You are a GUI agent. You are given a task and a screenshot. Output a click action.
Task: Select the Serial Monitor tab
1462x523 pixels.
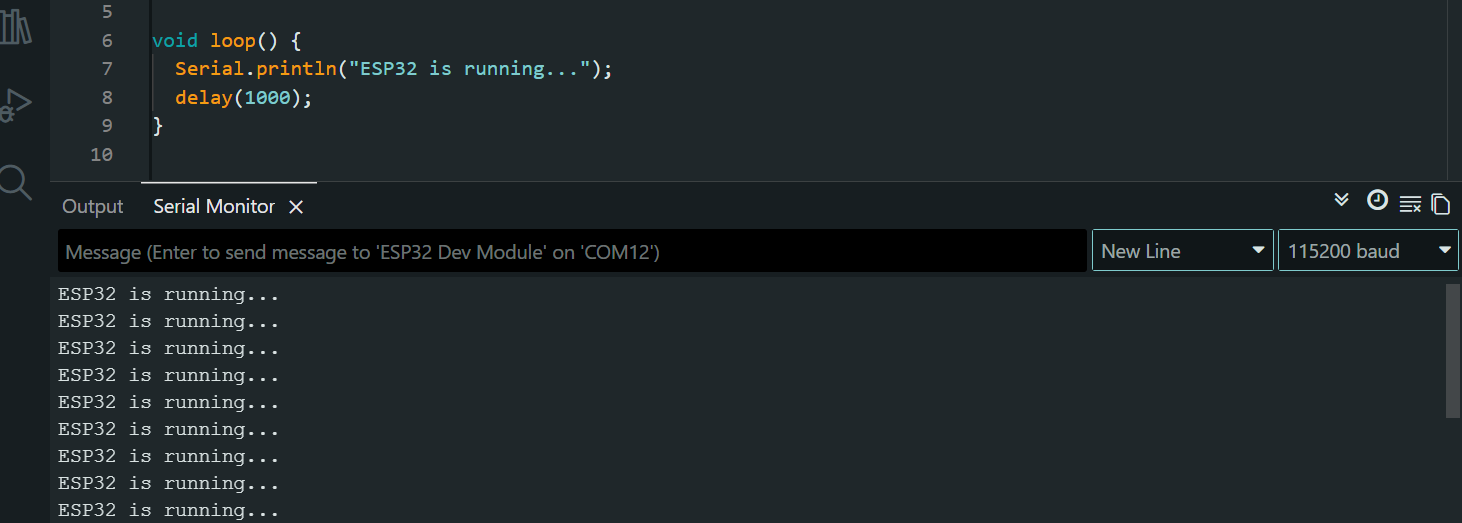(214, 207)
